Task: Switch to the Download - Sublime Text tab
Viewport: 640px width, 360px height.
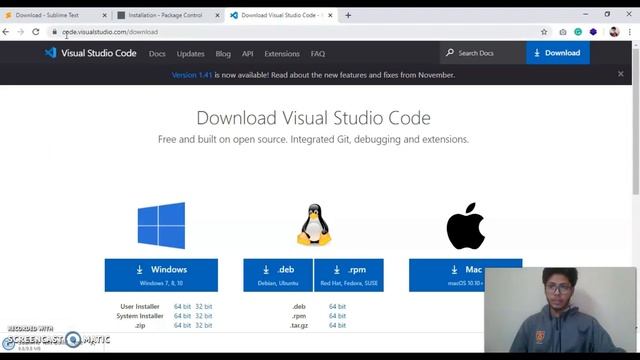Action: (55, 15)
